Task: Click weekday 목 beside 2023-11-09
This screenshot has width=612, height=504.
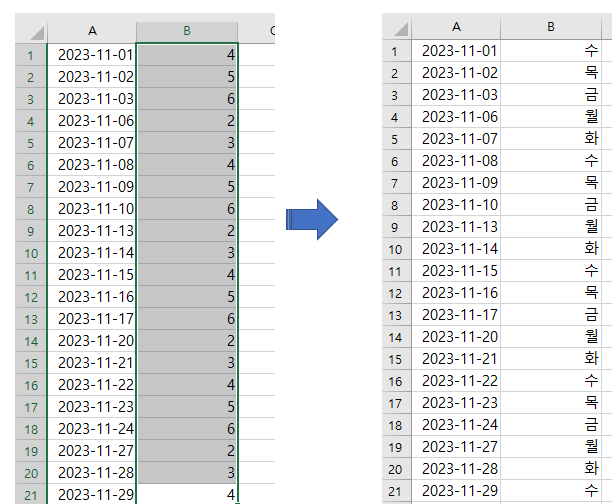Action: point(551,183)
